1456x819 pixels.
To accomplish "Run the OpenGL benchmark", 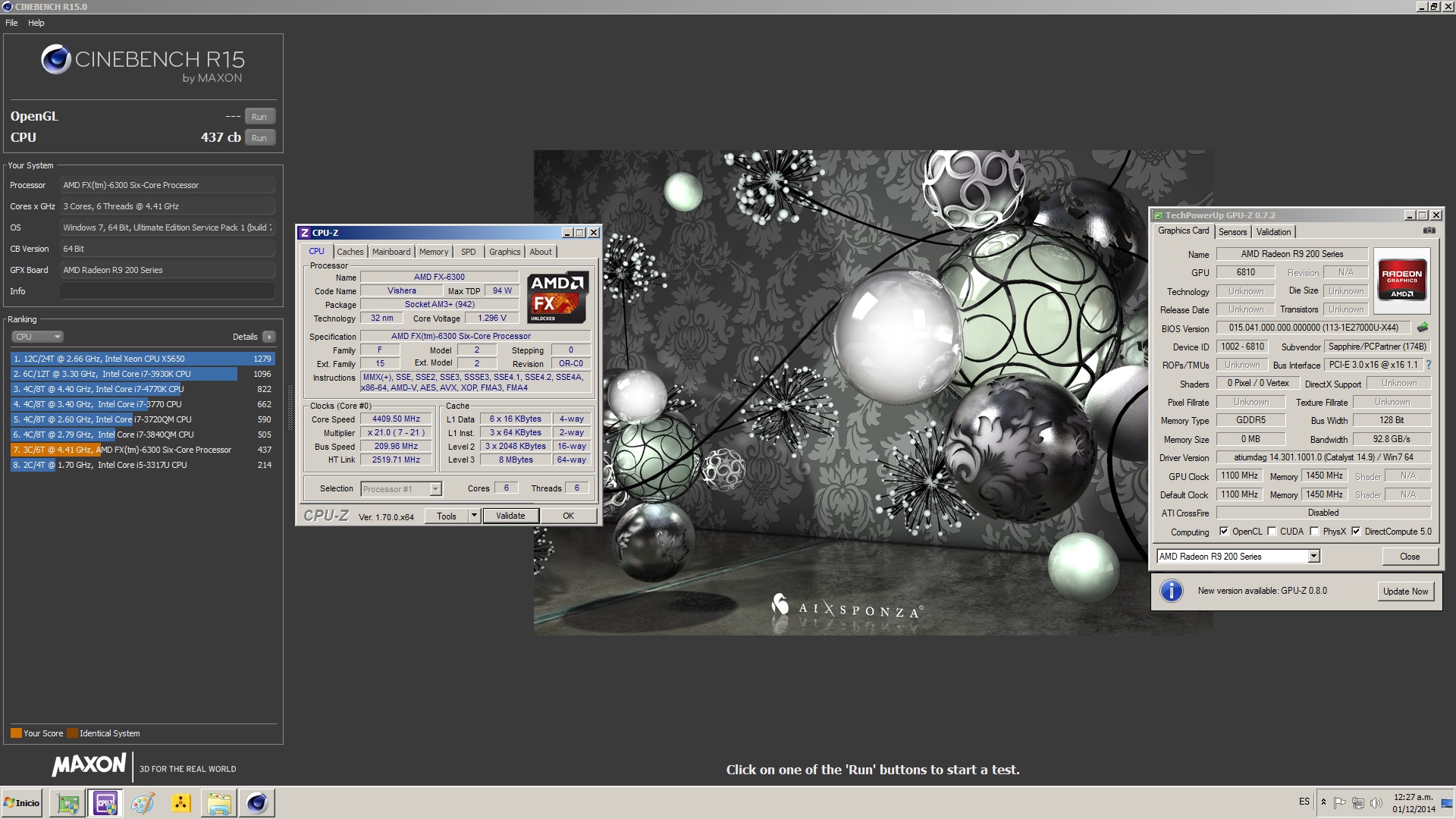I will tap(259, 117).
